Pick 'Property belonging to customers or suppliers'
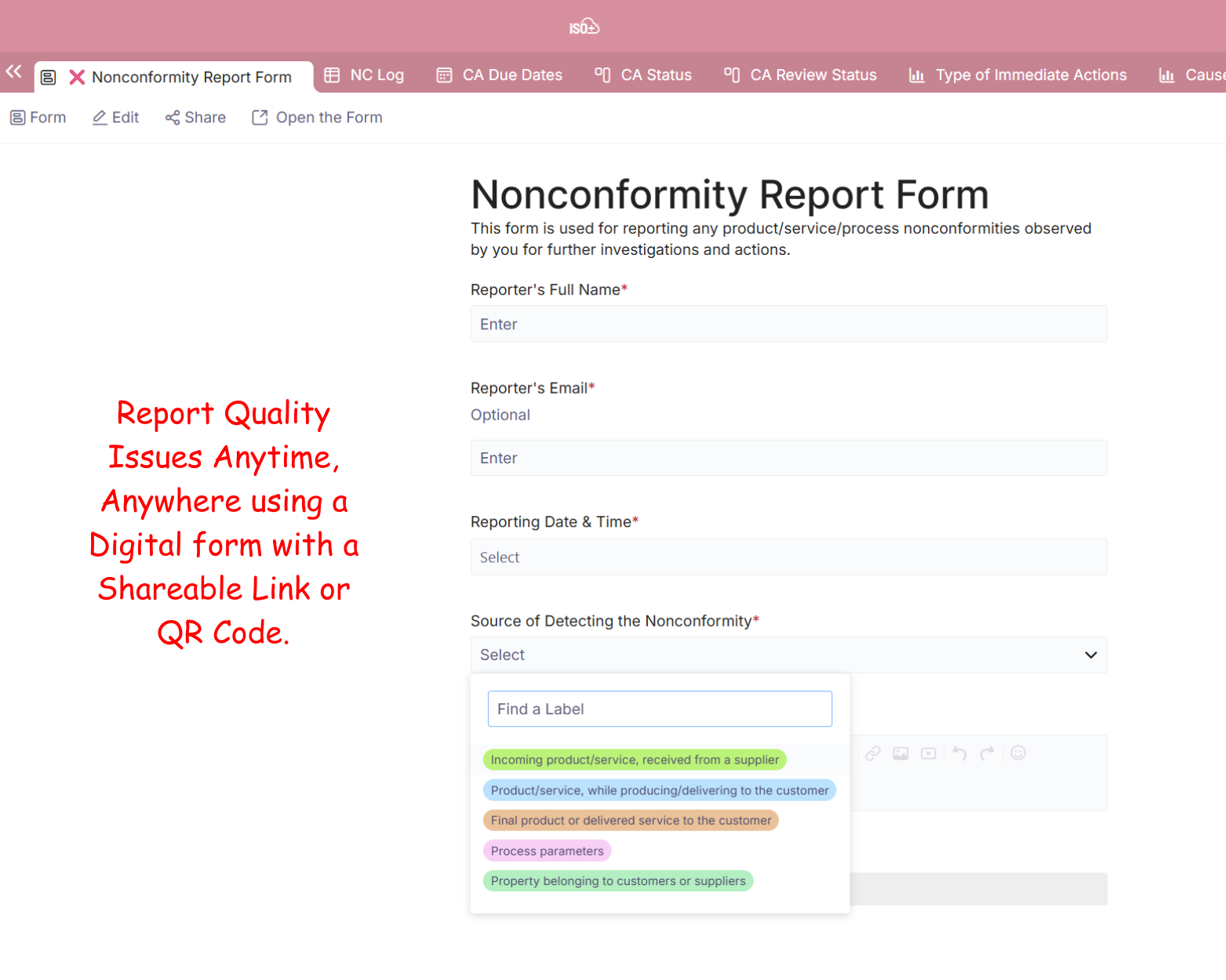Screen dimensions: 1226x980 (618, 881)
